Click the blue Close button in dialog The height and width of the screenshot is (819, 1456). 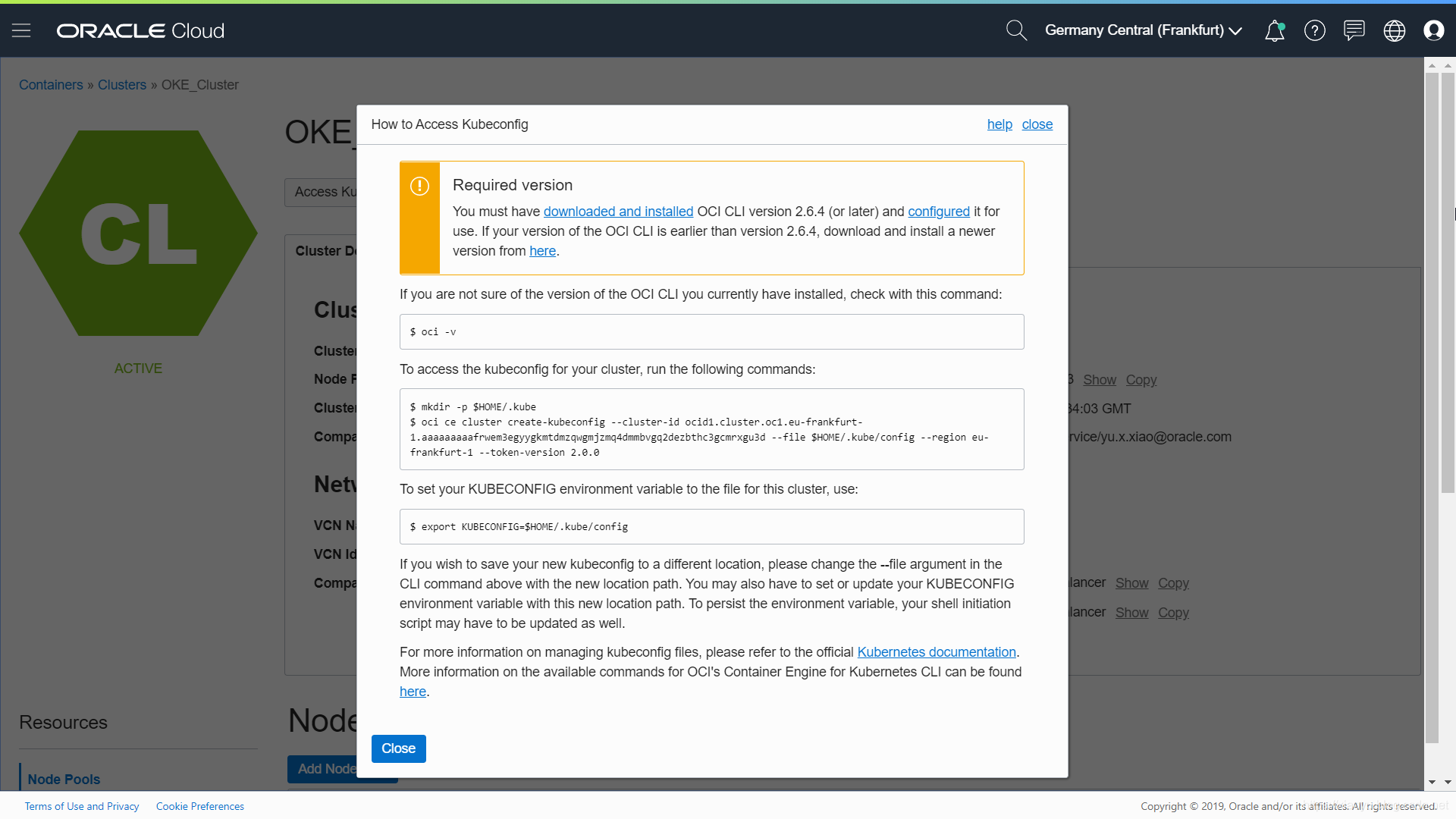tap(398, 748)
